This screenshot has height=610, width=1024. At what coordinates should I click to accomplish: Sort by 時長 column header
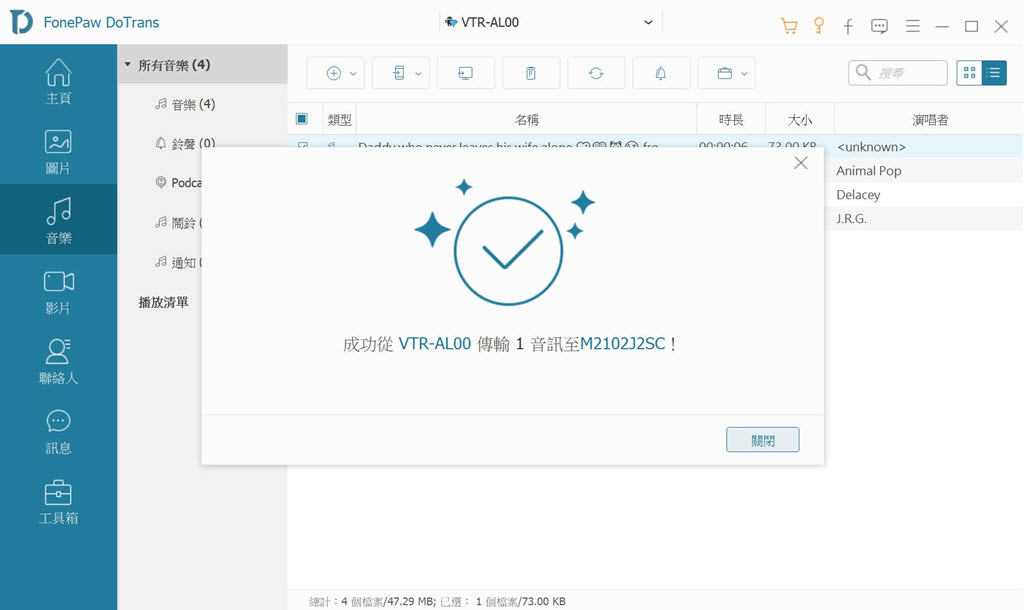[x=731, y=120]
